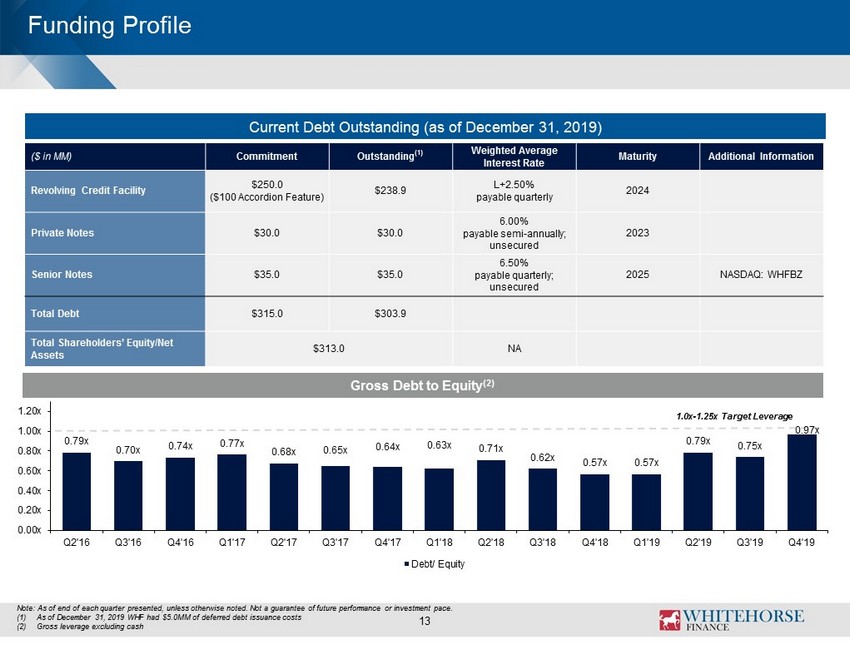This screenshot has width=850, height=650.
Task: Click the 'Gross Debt to Equity(2)' banner
Action: coord(423,385)
